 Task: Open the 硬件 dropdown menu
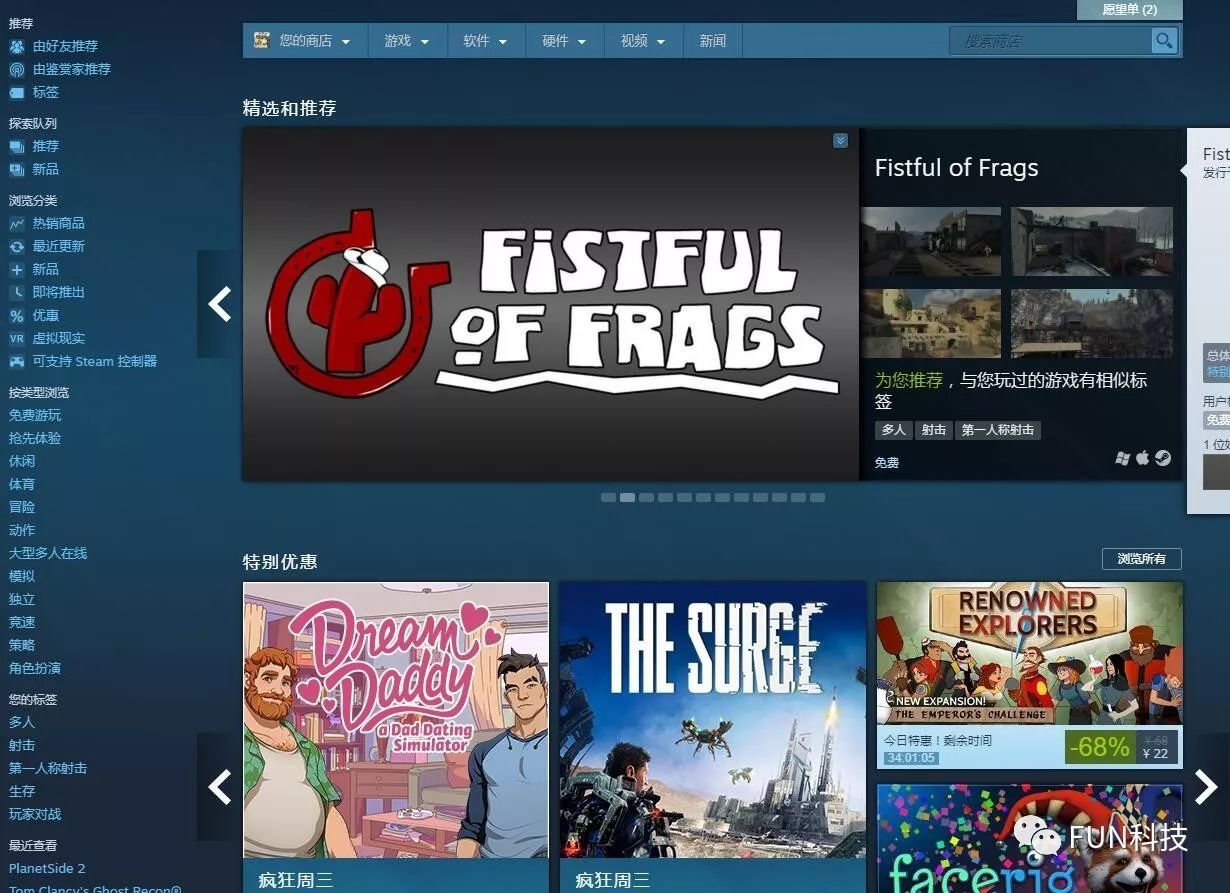click(564, 41)
